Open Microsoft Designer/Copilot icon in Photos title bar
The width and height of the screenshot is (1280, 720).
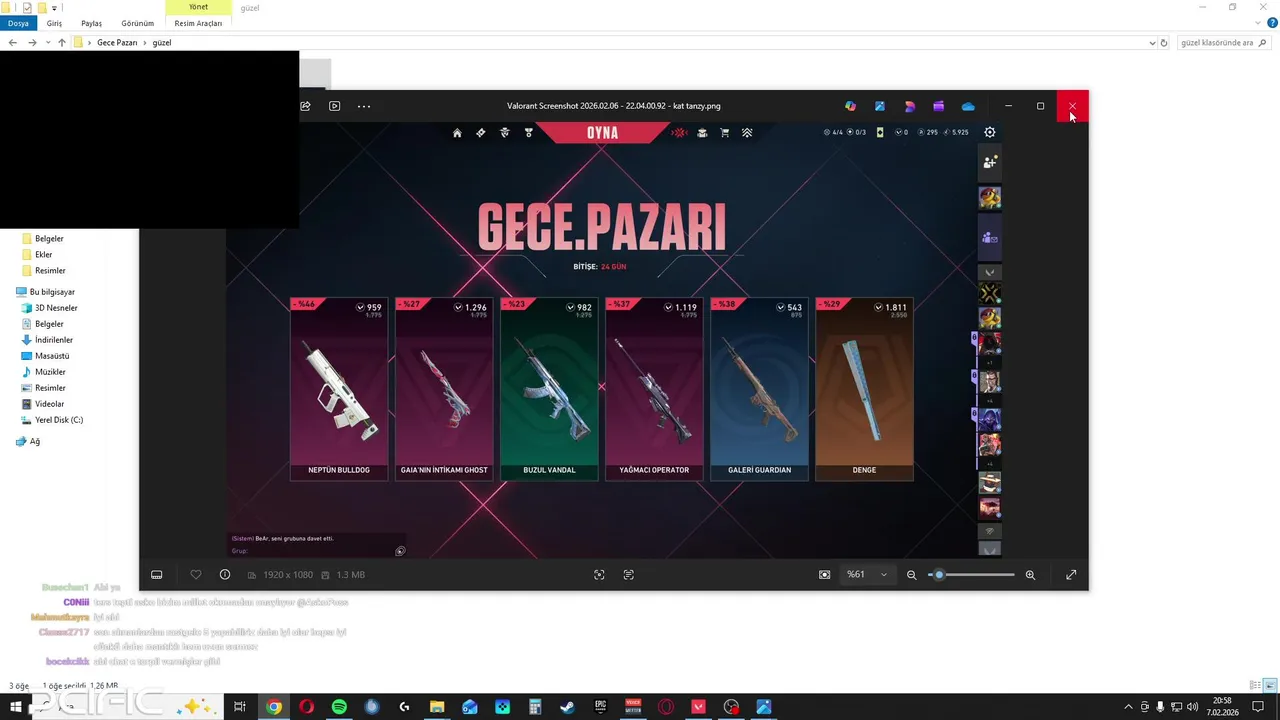(850, 106)
